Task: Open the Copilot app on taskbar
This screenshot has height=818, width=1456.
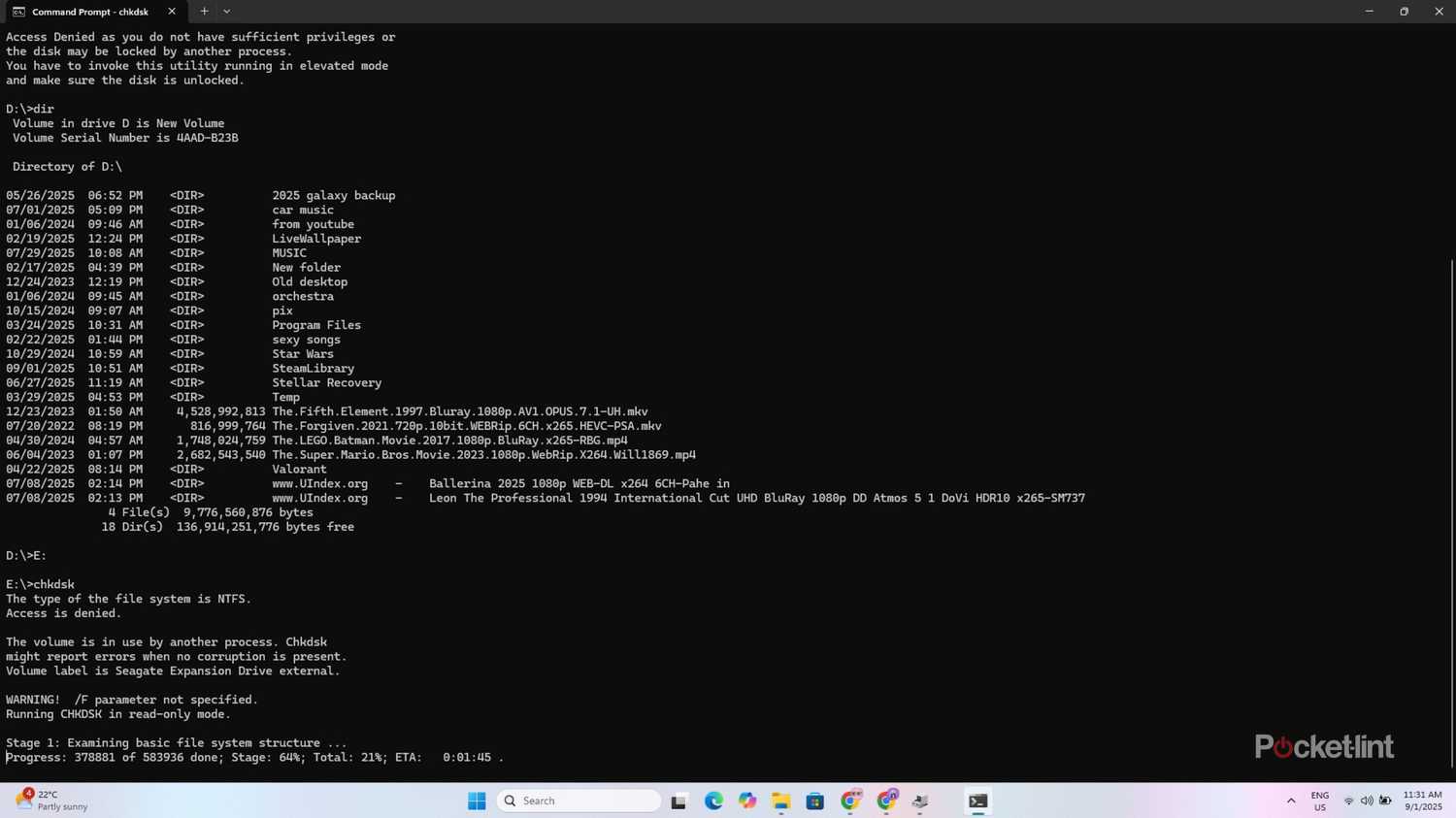Action: 747,801
